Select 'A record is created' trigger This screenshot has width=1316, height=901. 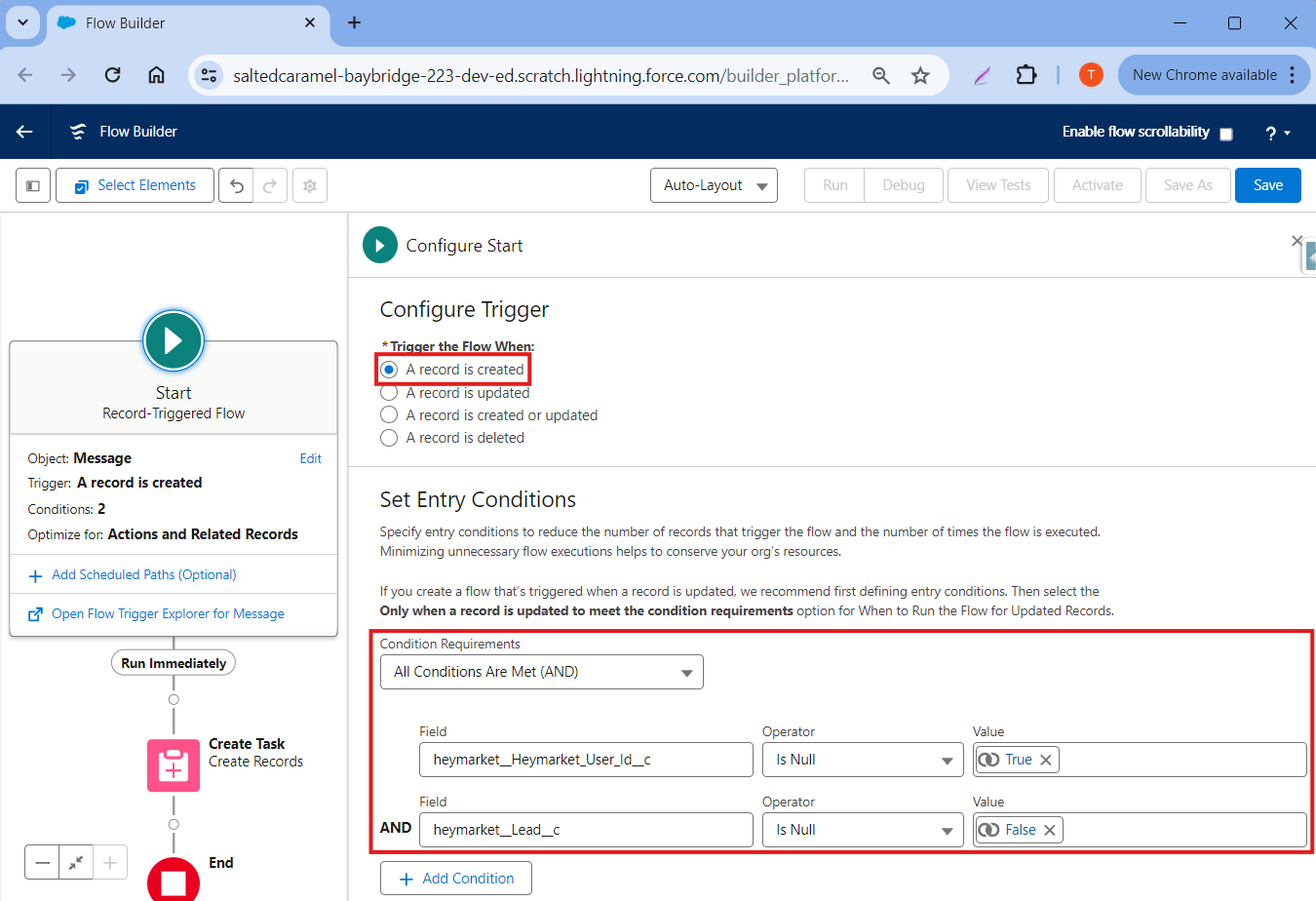[389, 370]
